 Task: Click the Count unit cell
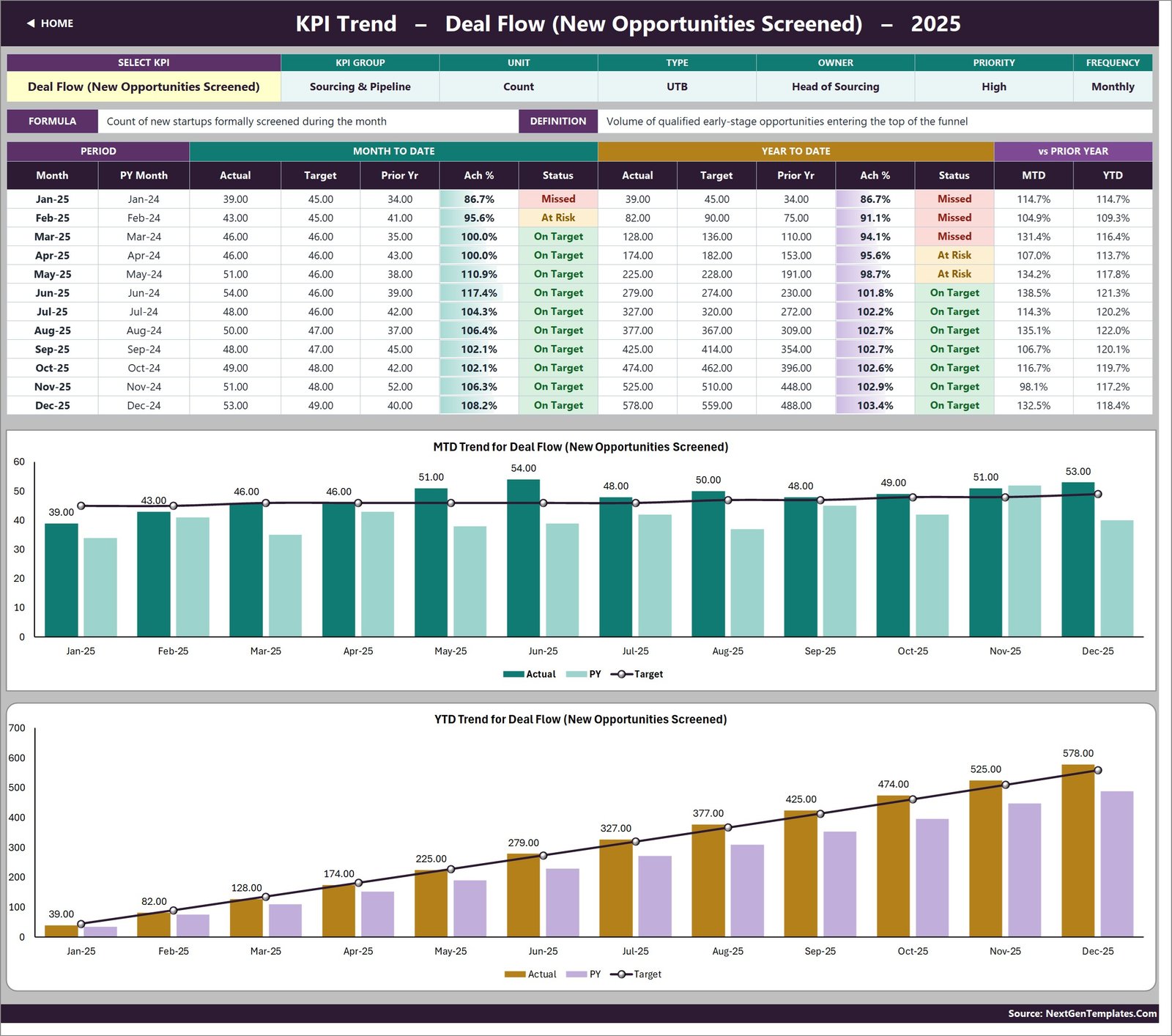(x=519, y=86)
